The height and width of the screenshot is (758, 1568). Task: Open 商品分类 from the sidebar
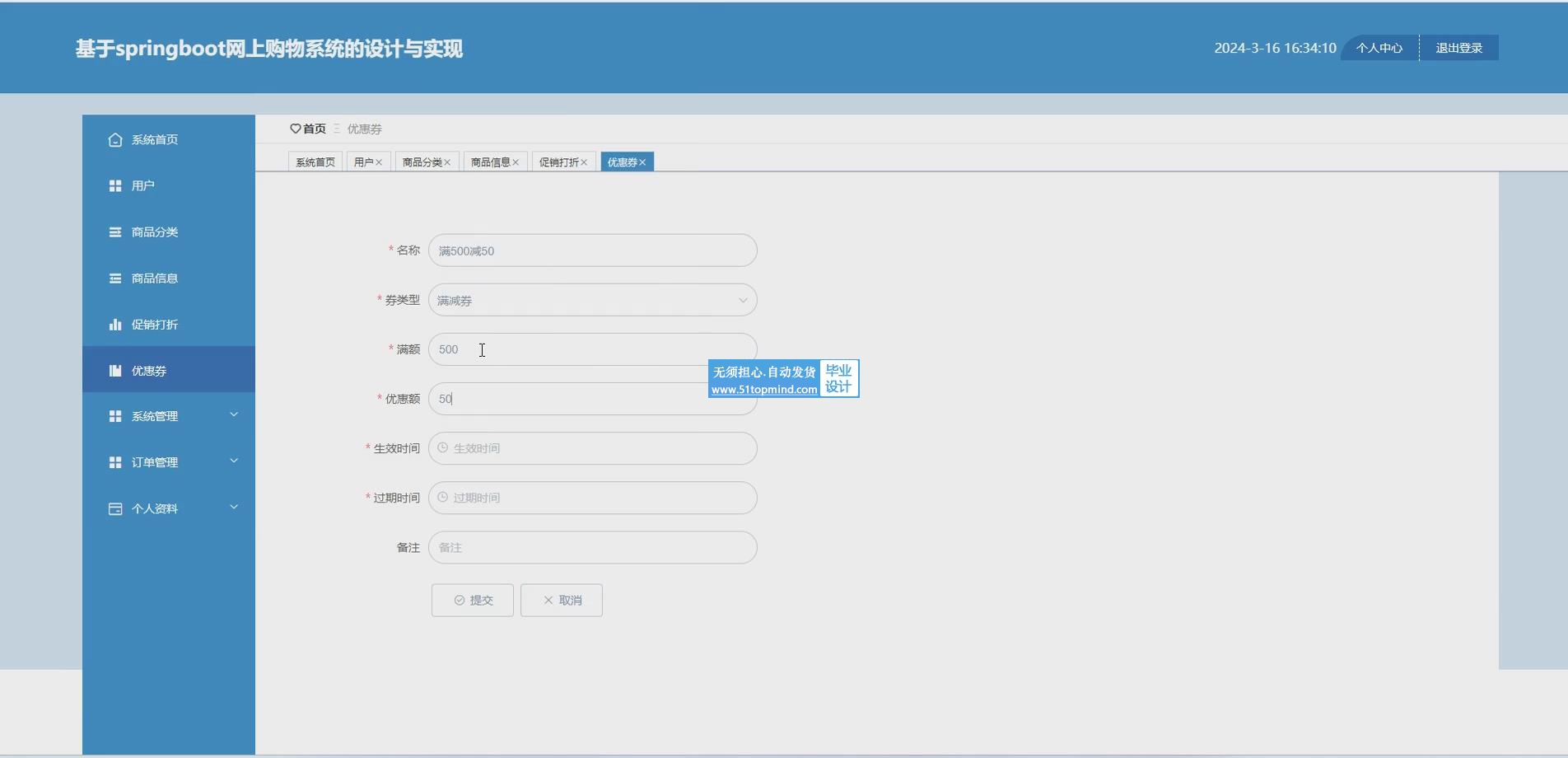[x=169, y=232]
